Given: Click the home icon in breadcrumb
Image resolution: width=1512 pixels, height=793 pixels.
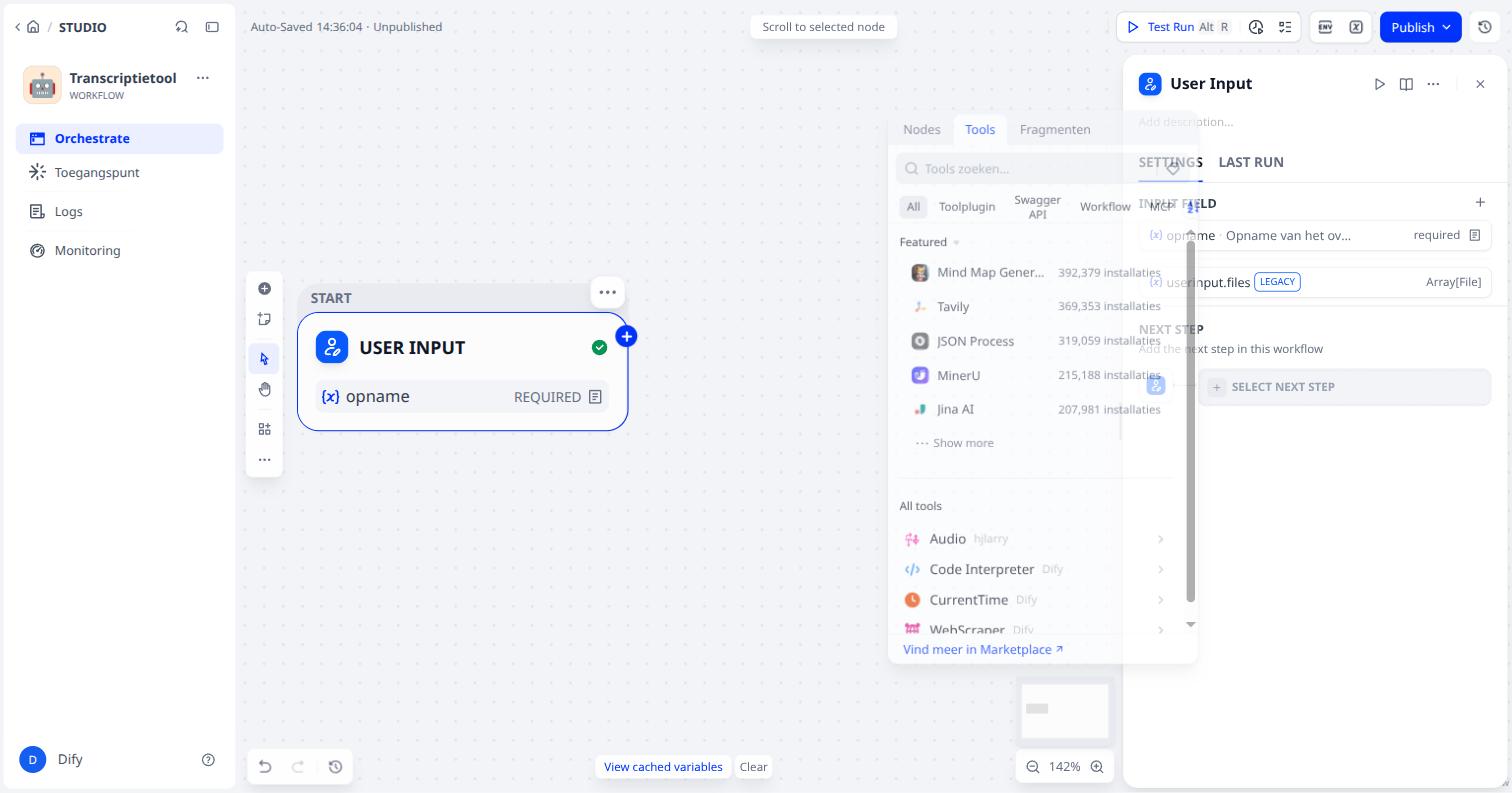Looking at the screenshot, I should [x=33, y=27].
